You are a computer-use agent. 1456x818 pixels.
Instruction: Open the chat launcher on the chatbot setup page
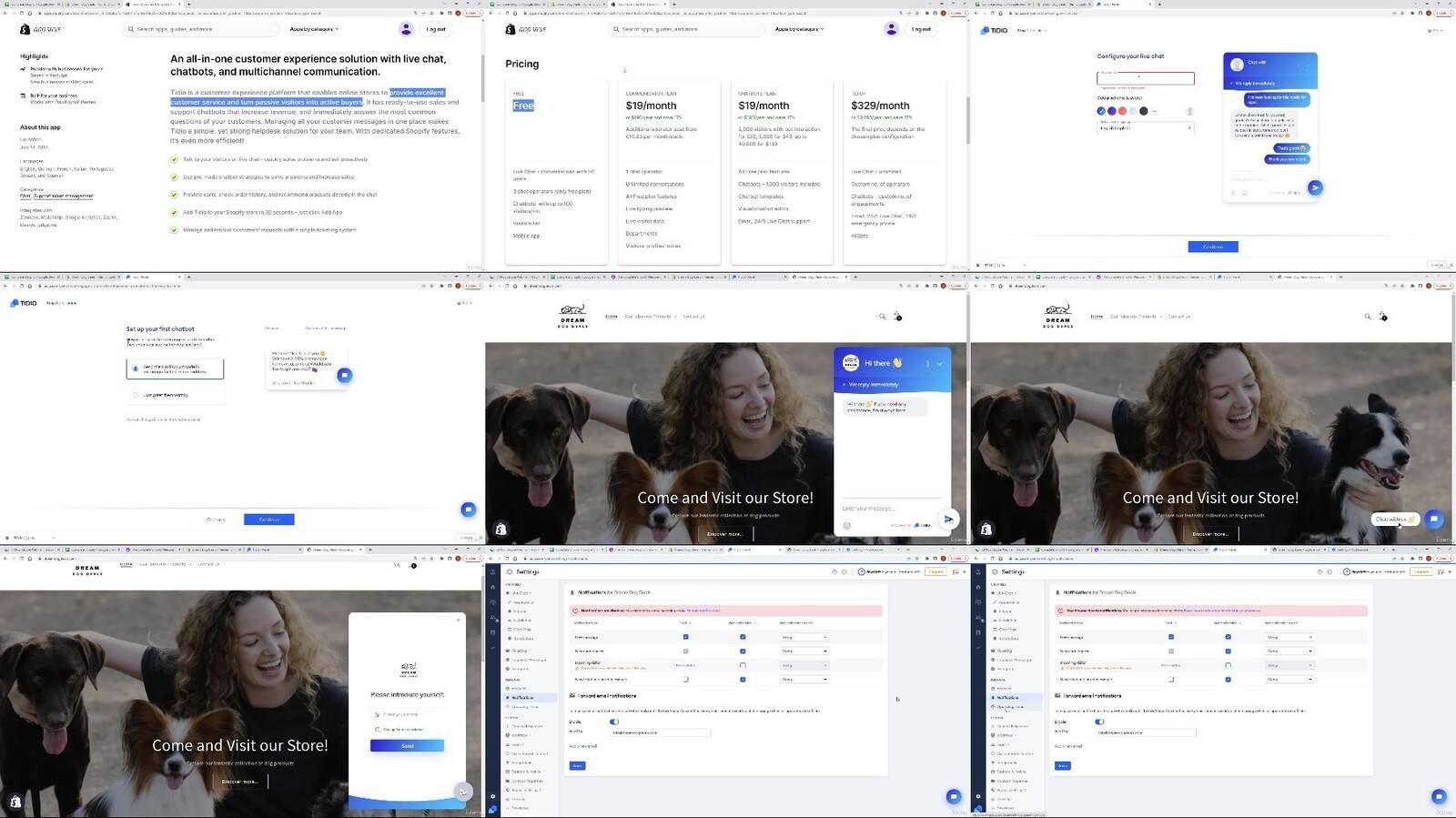(x=469, y=510)
